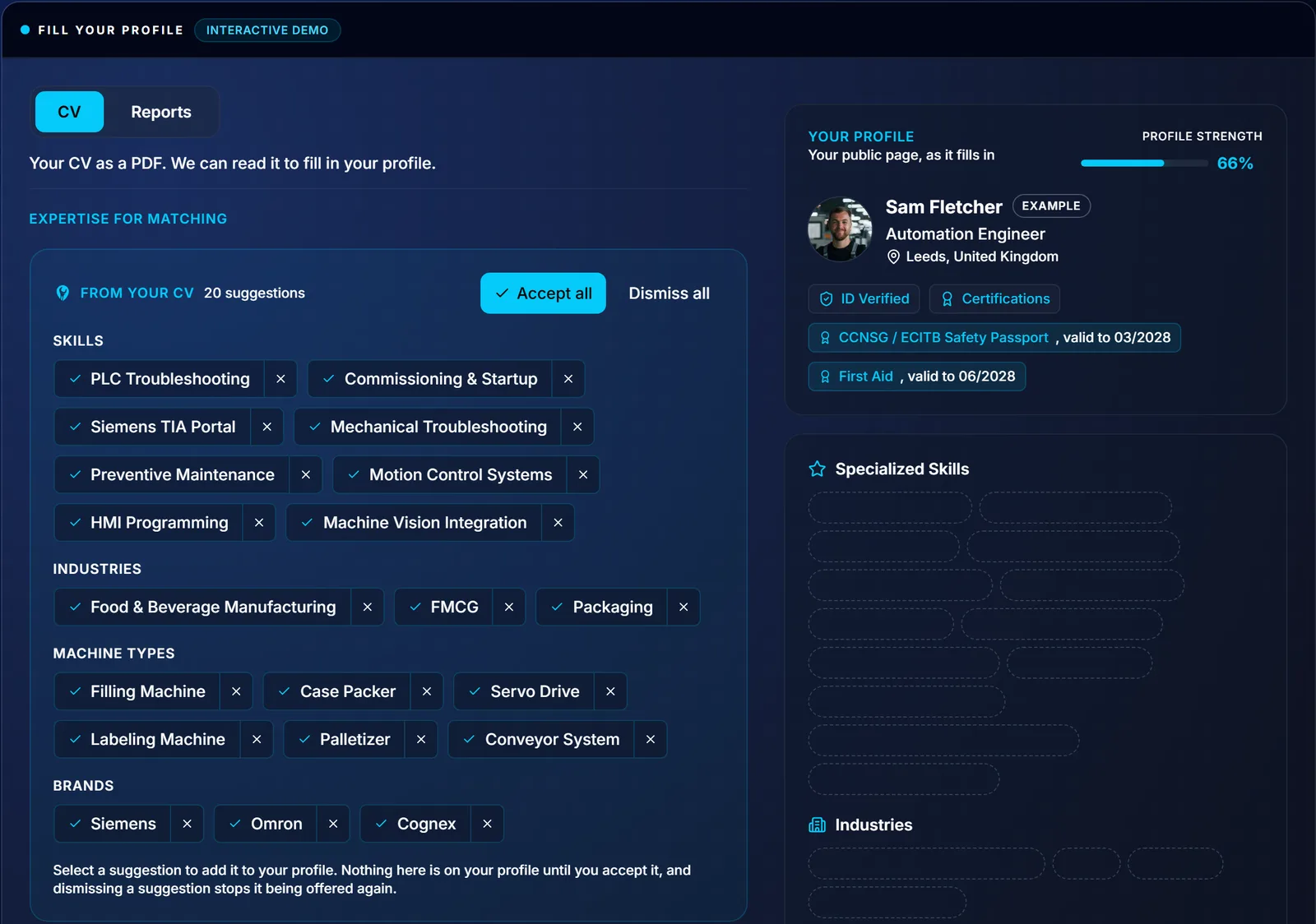Remove the Omron brand suggestion
The image size is (1316, 924).
[333, 824]
